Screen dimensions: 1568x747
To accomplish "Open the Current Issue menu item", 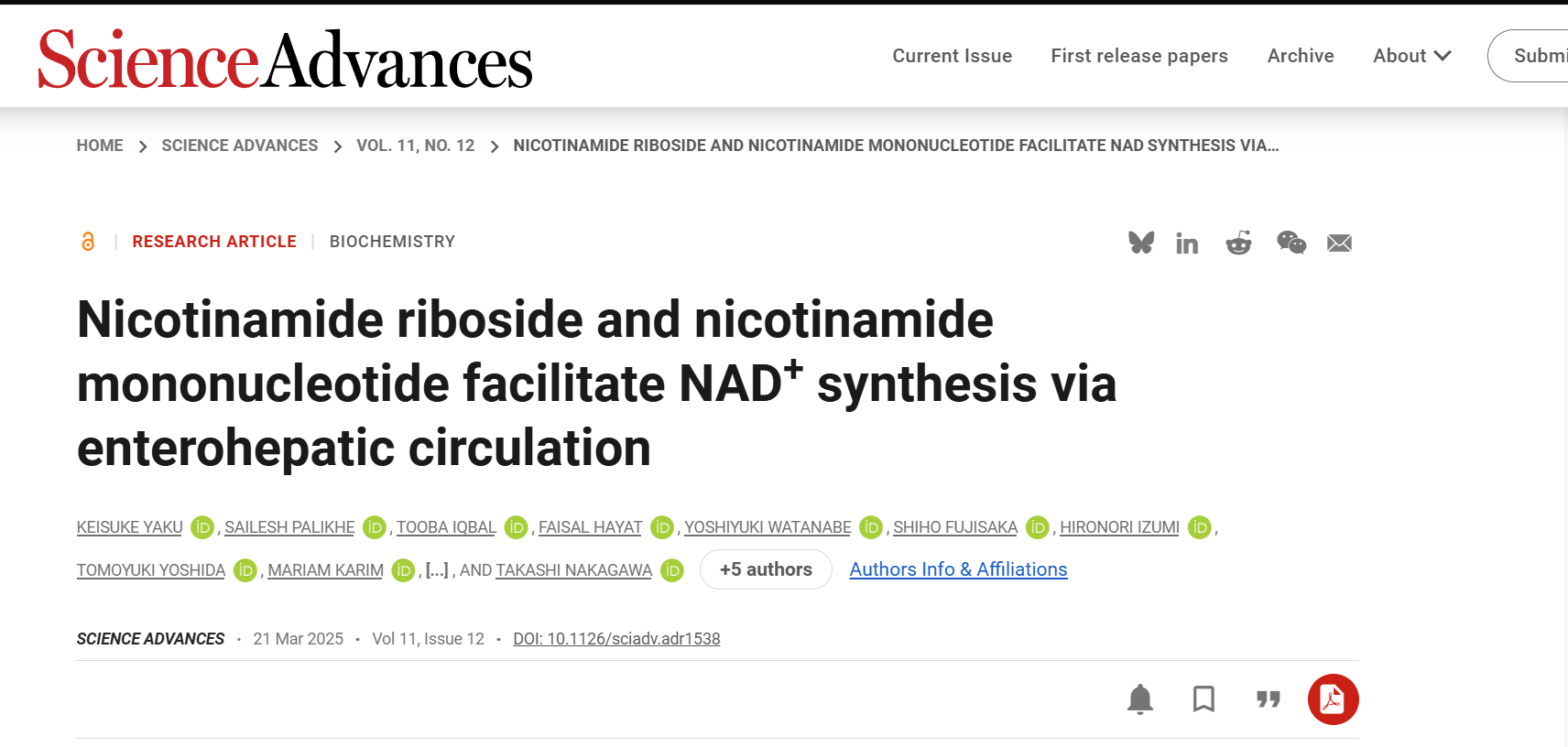I will [952, 56].
